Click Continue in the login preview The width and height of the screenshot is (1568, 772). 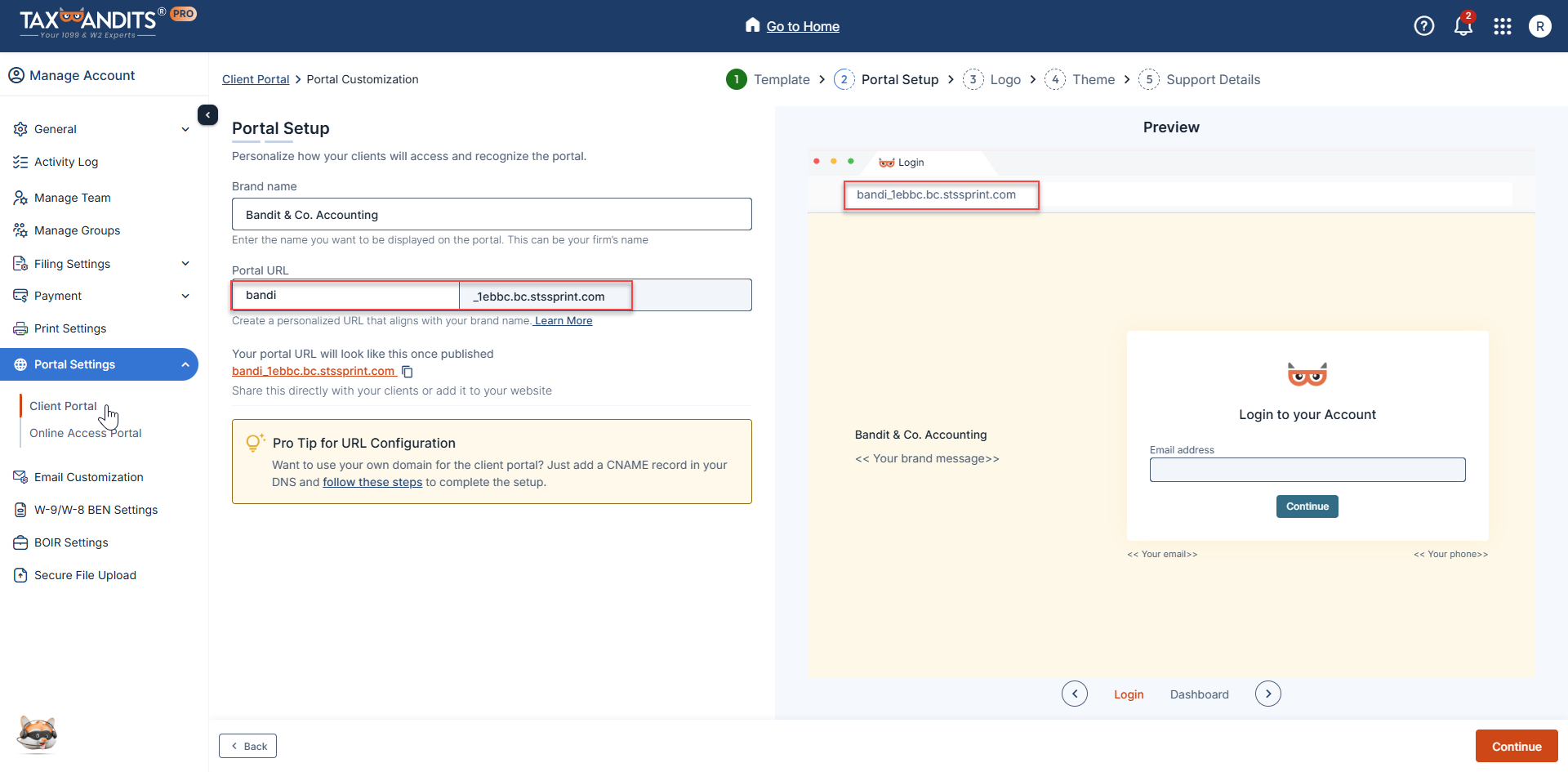point(1307,506)
